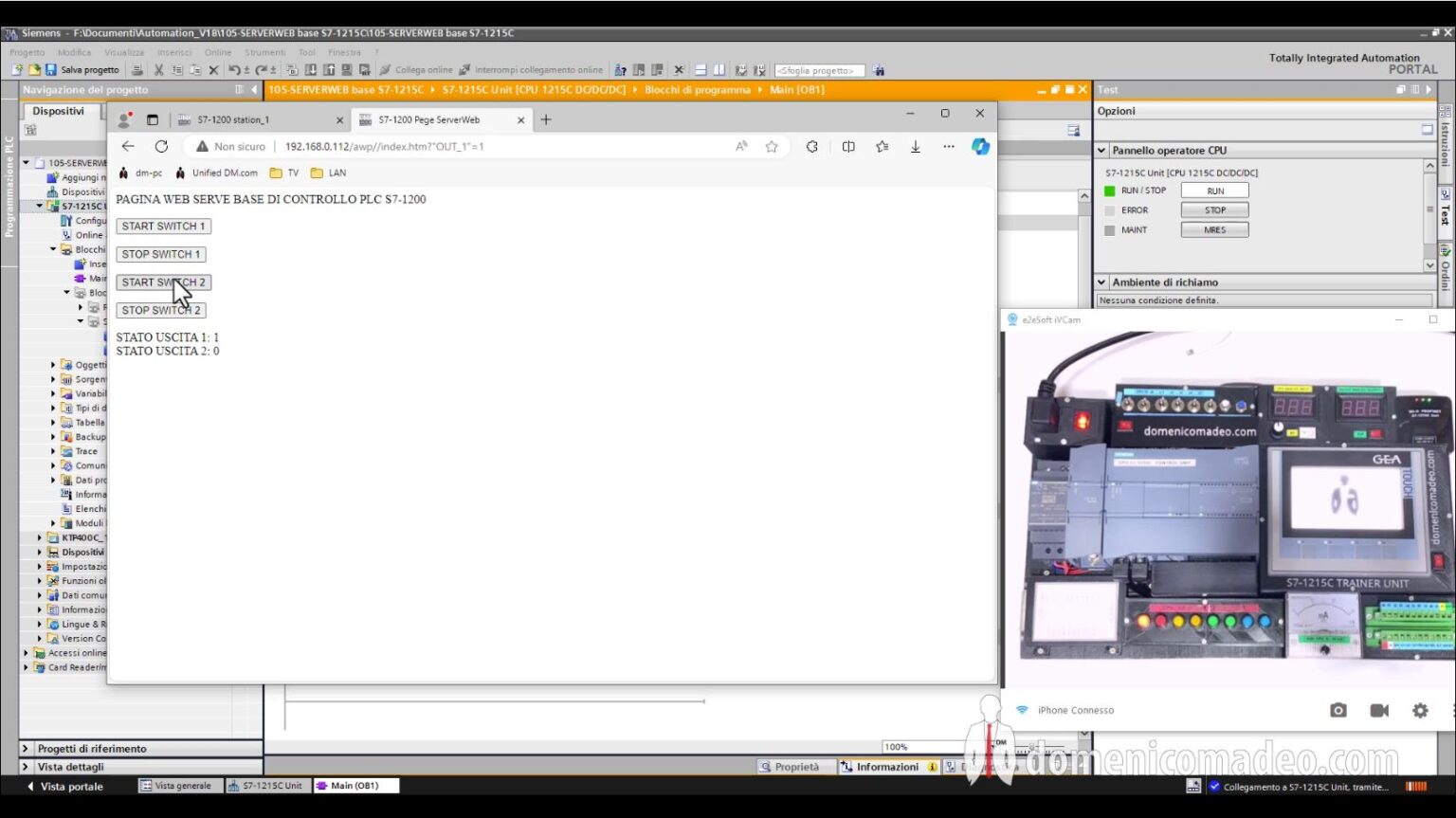
Task: Click the Interrompi collegamento online icon
Action: (x=463, y=69)
